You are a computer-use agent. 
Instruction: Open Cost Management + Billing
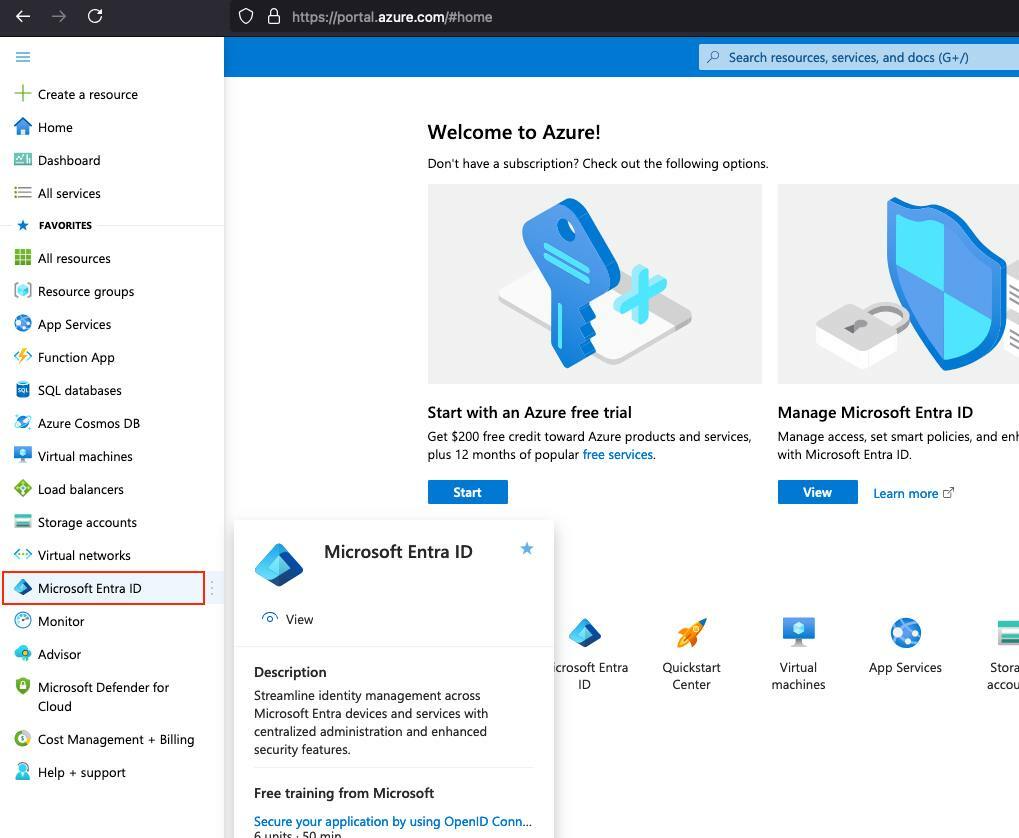point(116,739)
